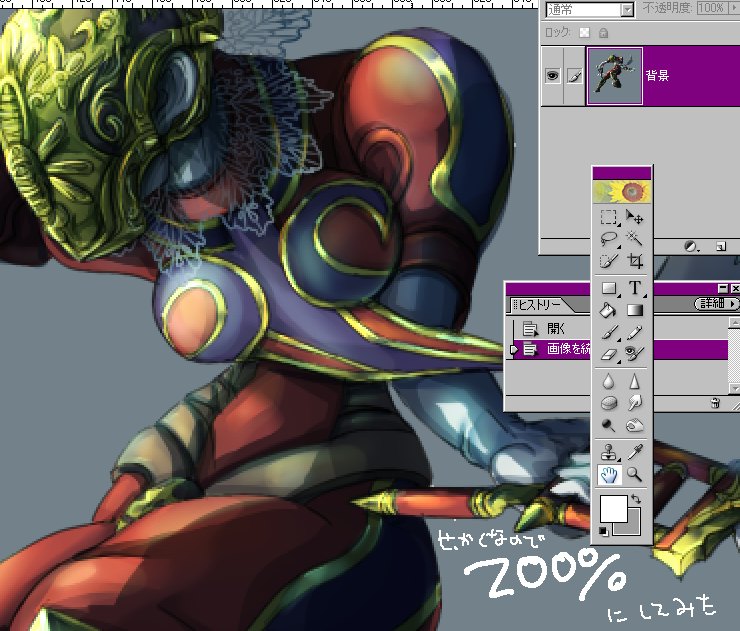This screenshot has height=631, width=740.
Task: Open the 詳細 menu in History panel
Action: point(717,303)
